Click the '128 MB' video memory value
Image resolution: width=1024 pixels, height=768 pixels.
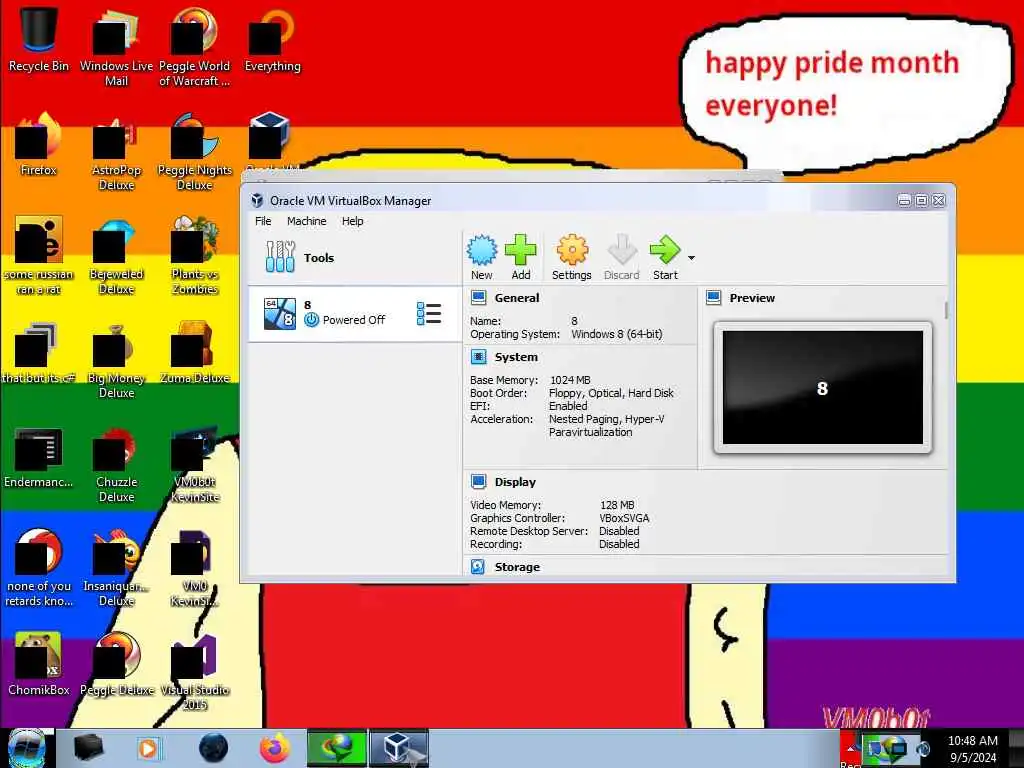[x=617, y=505]
